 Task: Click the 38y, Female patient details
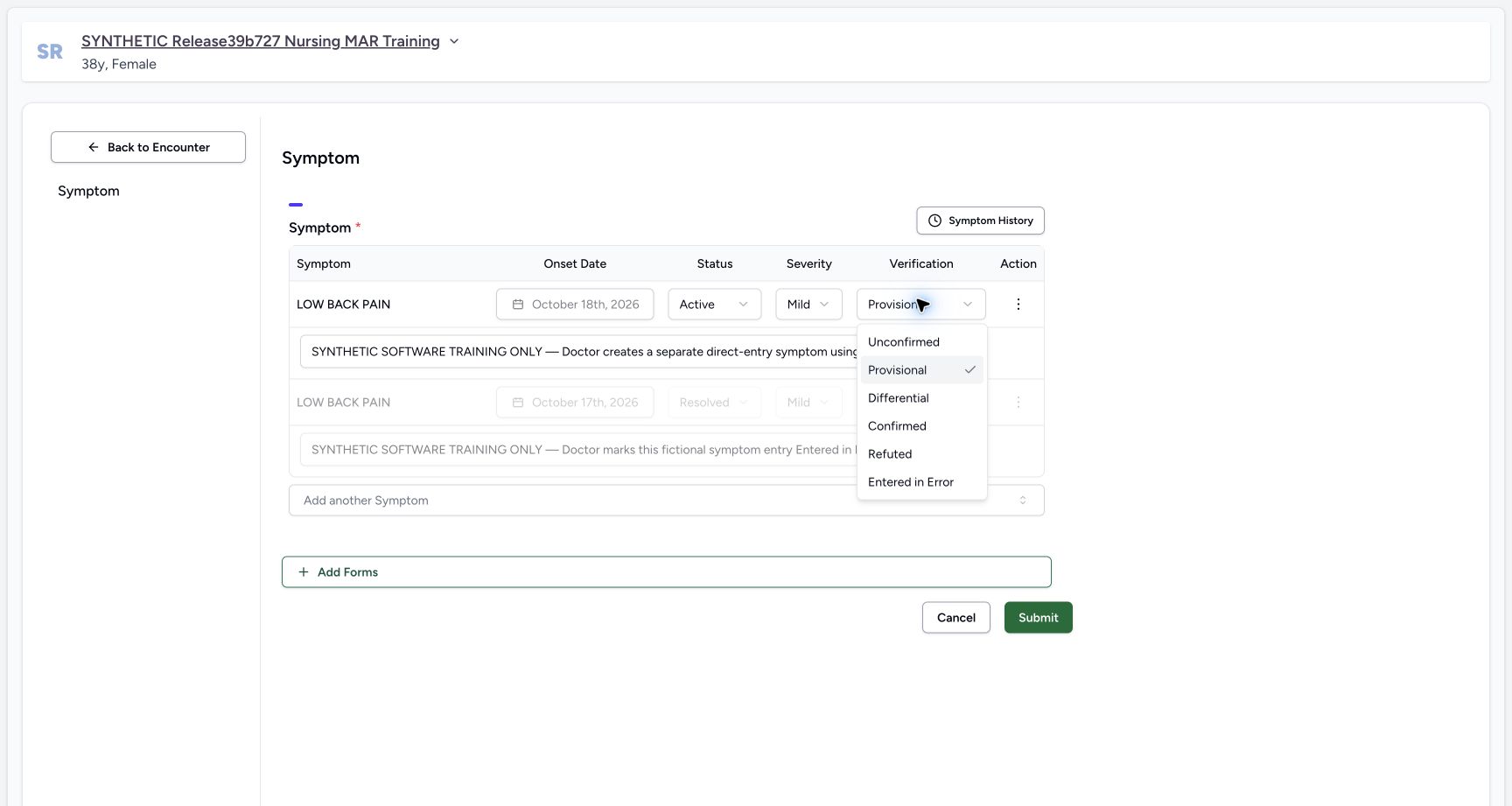(119, 64)
